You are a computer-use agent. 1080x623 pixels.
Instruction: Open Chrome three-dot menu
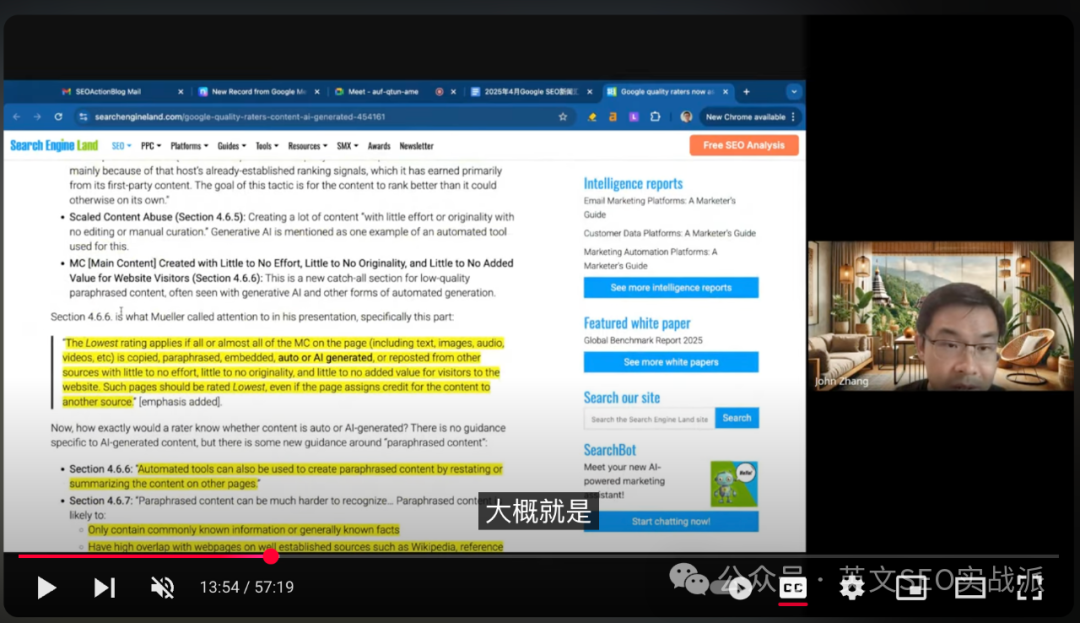click(793, 117)
